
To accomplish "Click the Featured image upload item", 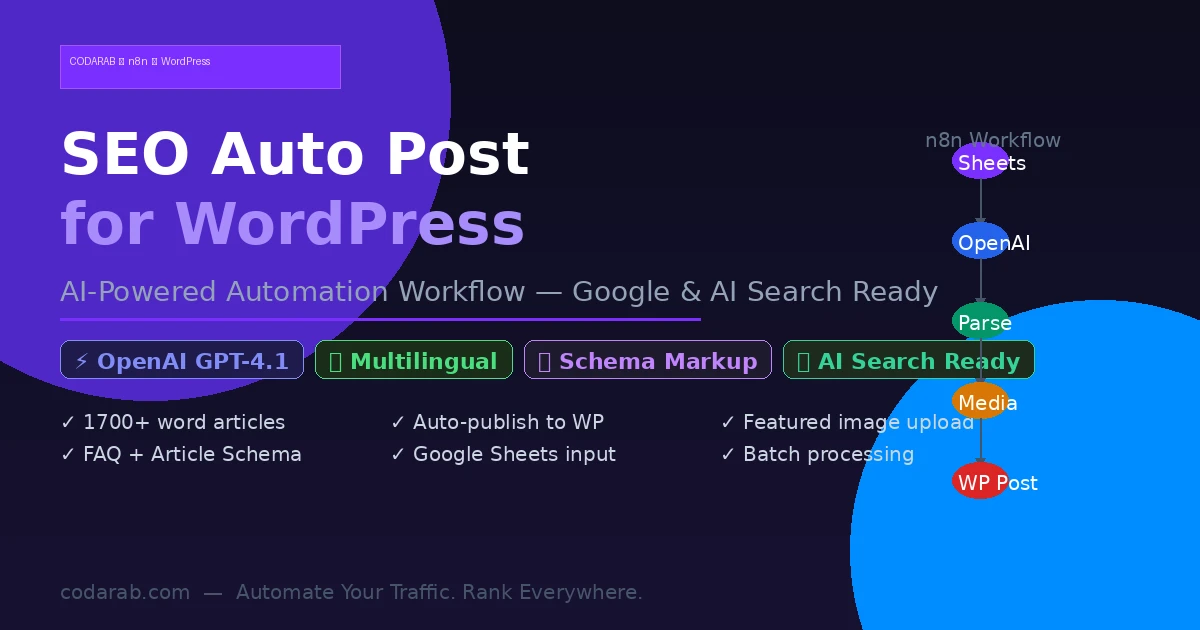I will 847,422.
